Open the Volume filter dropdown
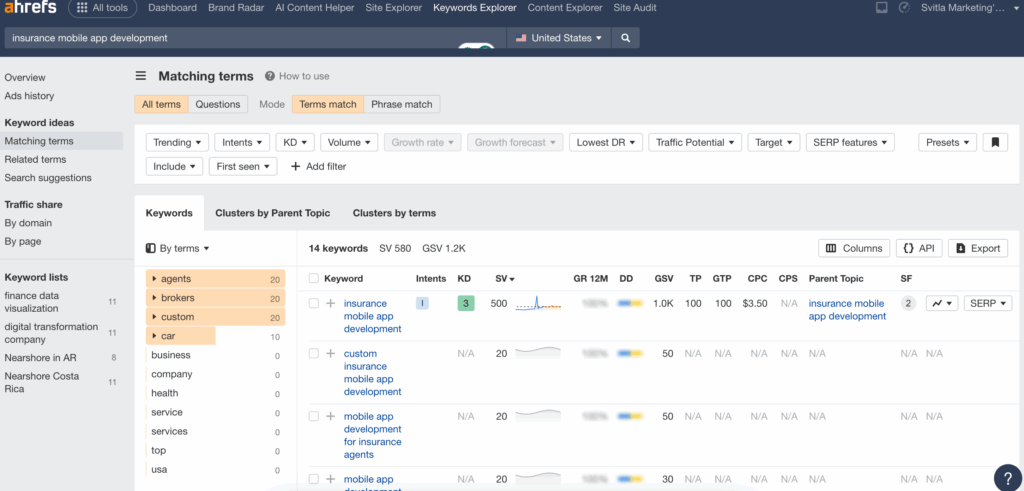Image resolution: width=1024 pixels, height=491 pixels. [x=349, y=142]
